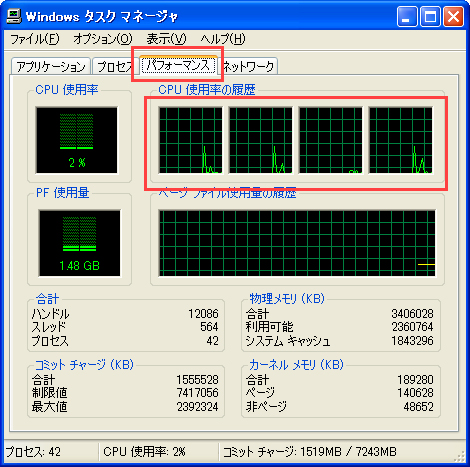This screenshot has width=470, height=467.
Task: Open the ファイル(F) menu
Action: click(x=35, y=39)
